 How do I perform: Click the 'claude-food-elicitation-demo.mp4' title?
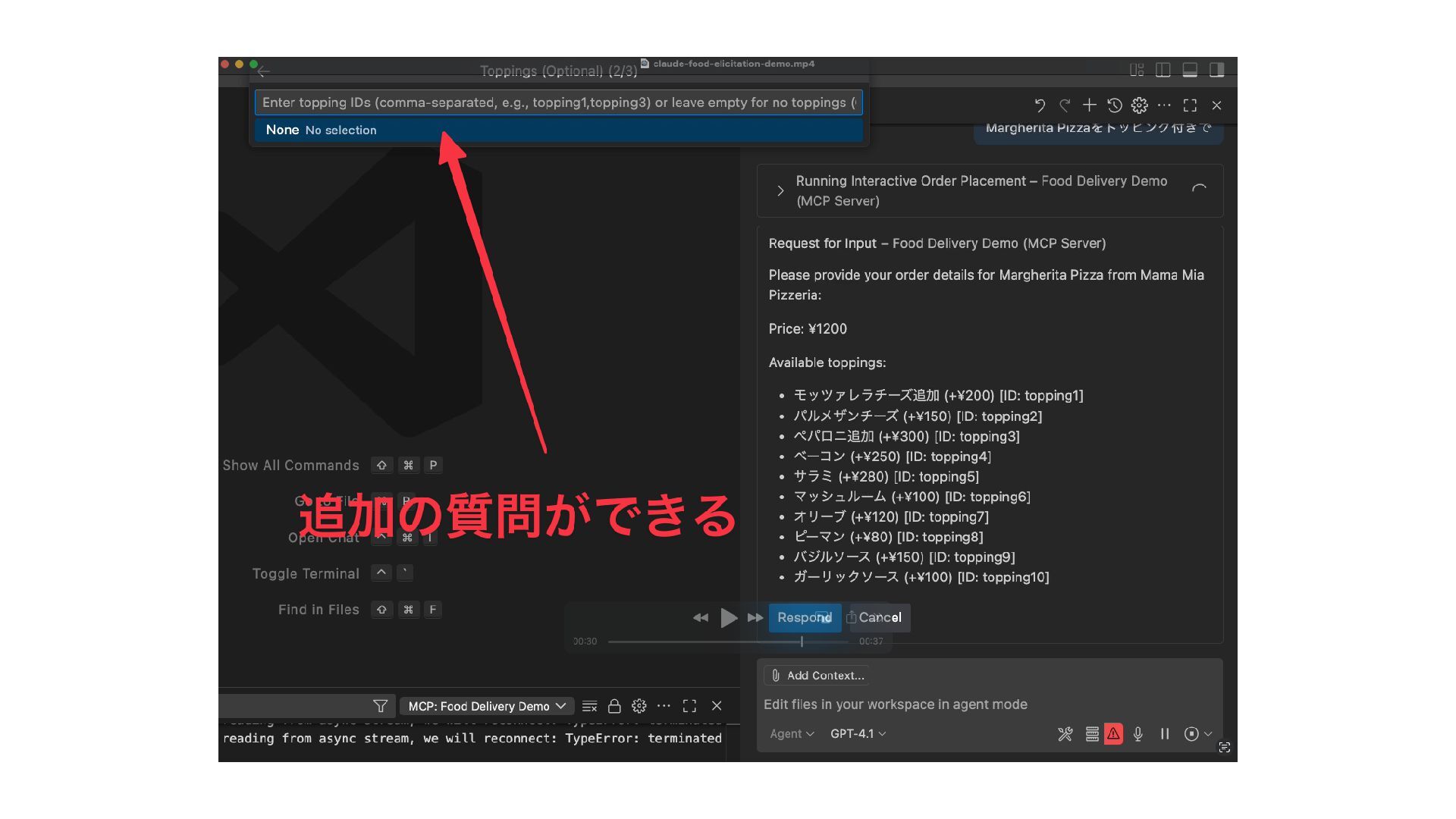tap(733, 64)
